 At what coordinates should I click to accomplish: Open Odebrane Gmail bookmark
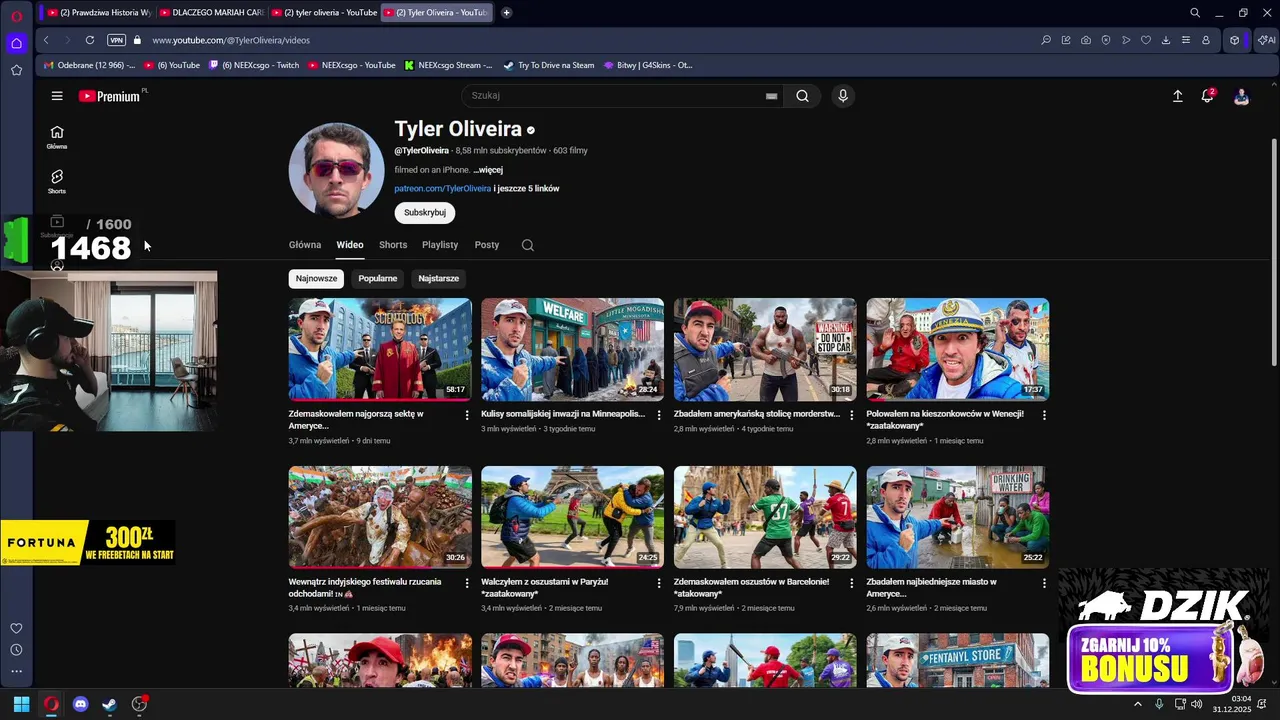click(89, 65)
